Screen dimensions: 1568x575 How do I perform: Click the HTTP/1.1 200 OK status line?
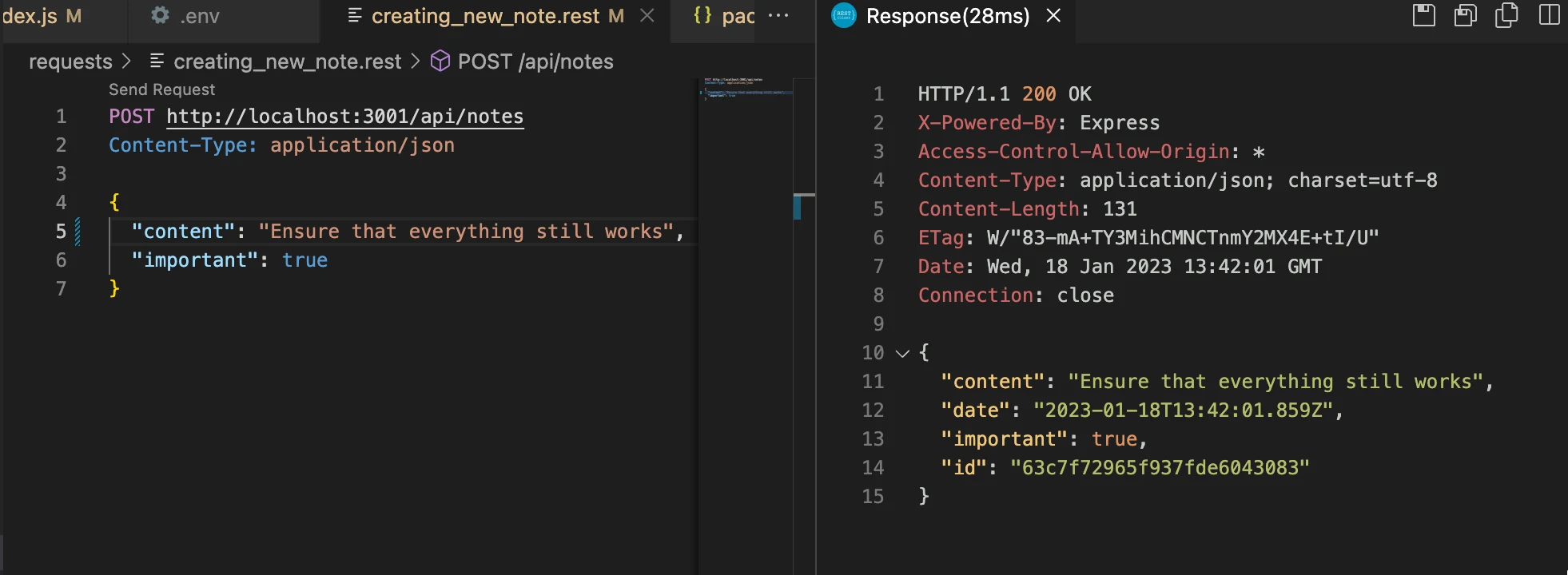tap(1005, 94)
